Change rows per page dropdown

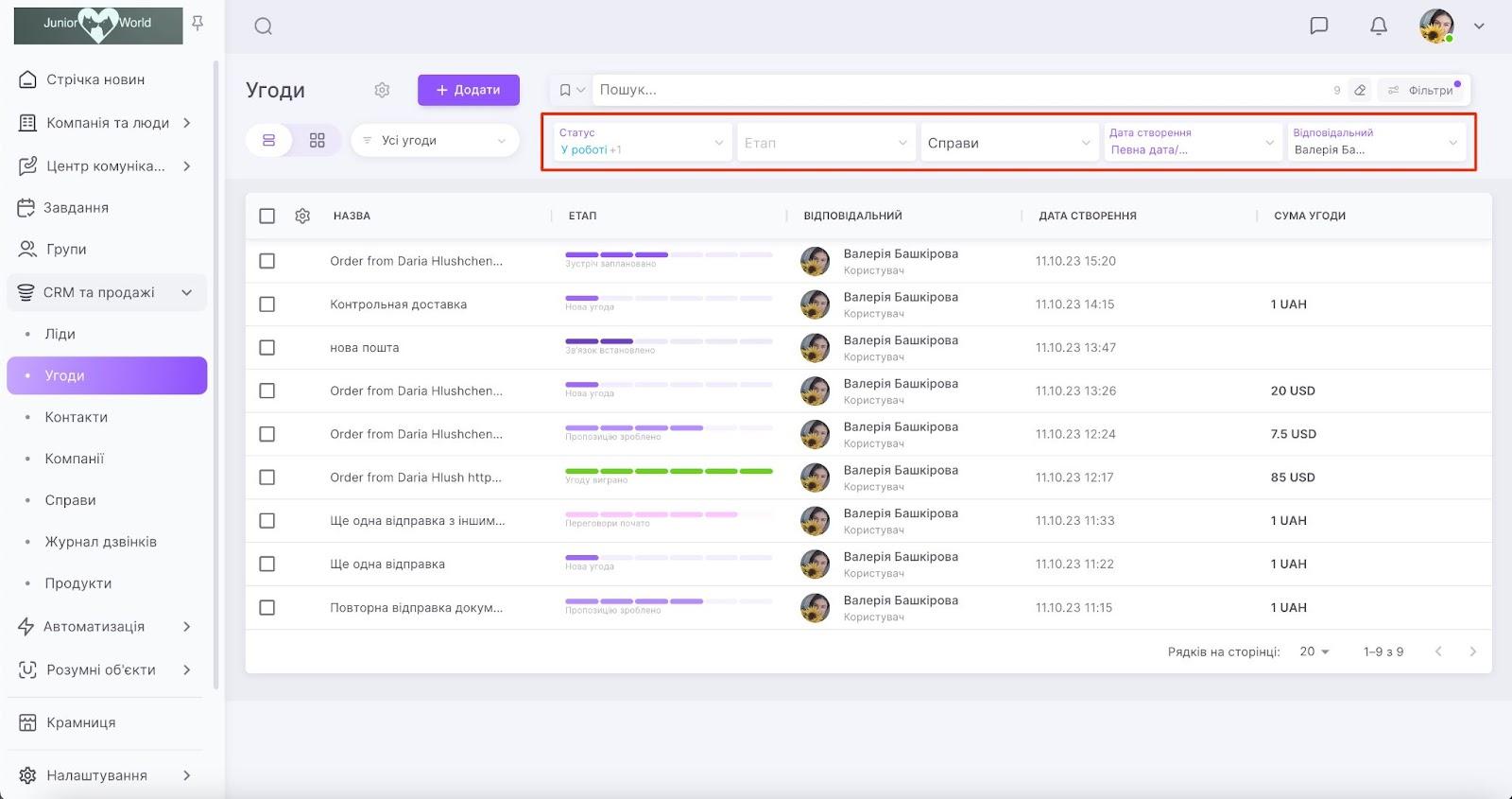(1314, 651)
